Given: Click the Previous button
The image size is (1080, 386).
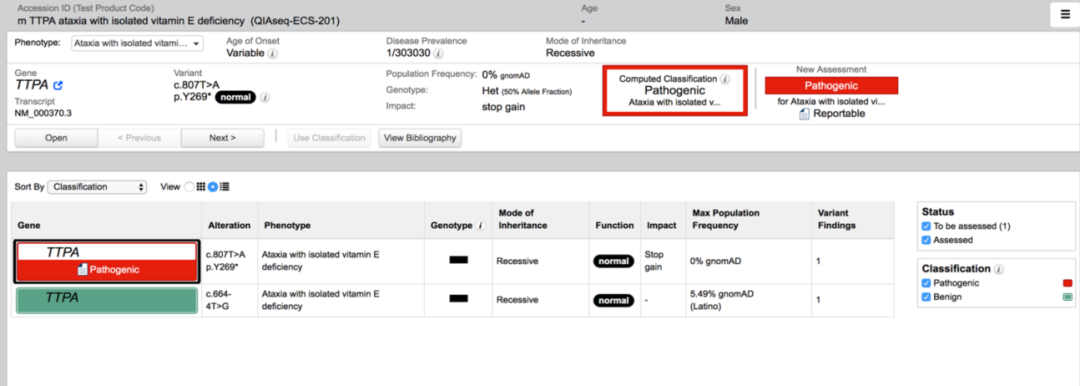Looking at the screenshot, I should click(139, 138).
